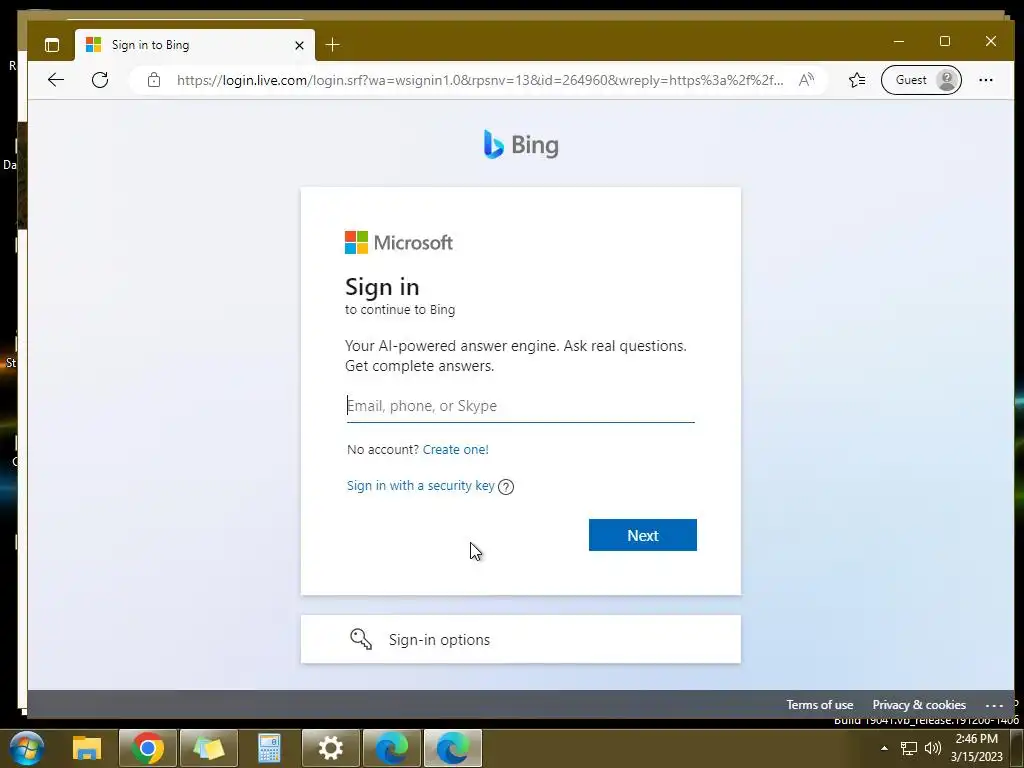Open network icon in system tray
1024x768 pixels.
tap(908, 748)
